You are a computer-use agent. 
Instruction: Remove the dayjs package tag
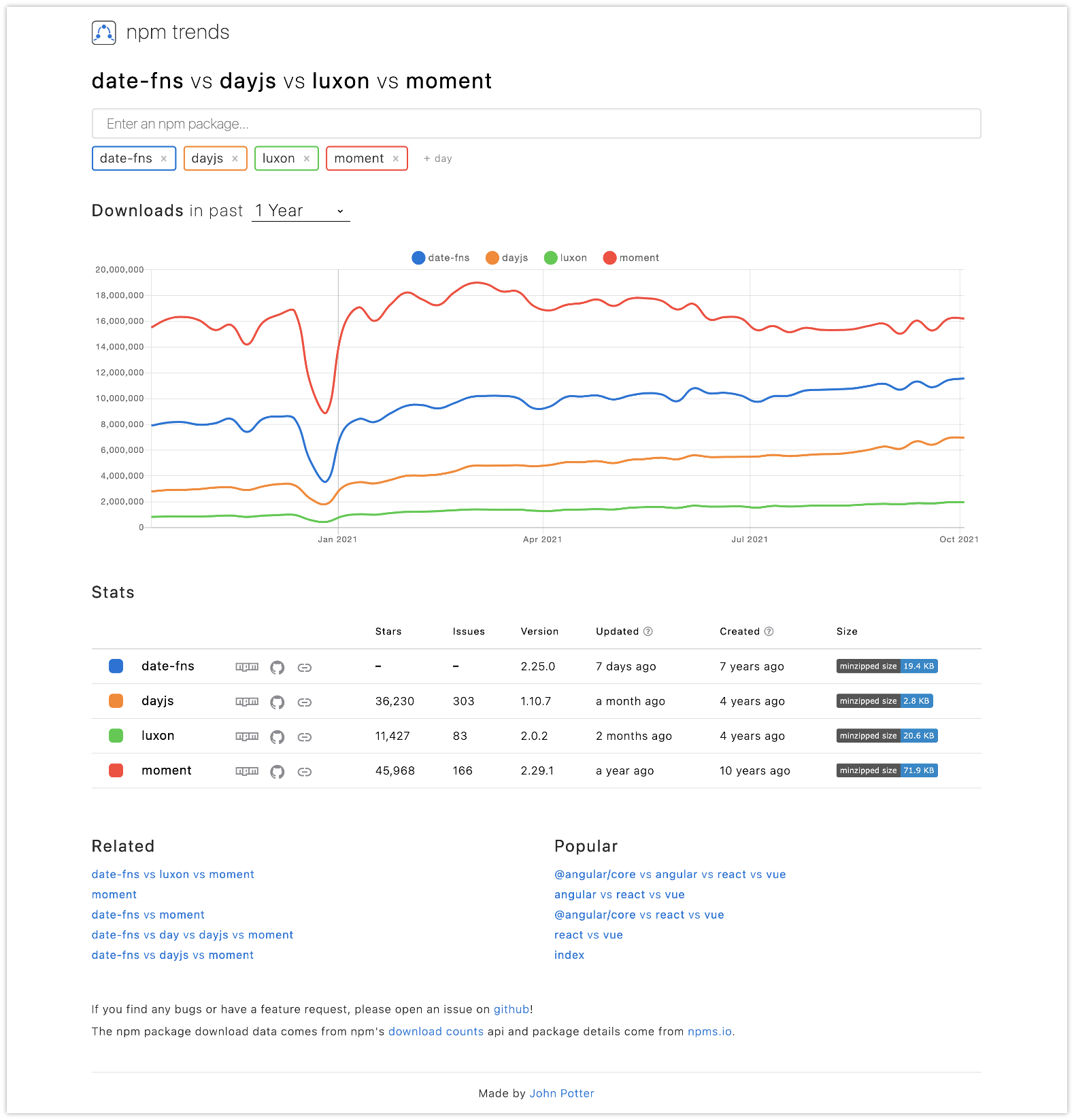pyautogui.click(x=235, y=158)
